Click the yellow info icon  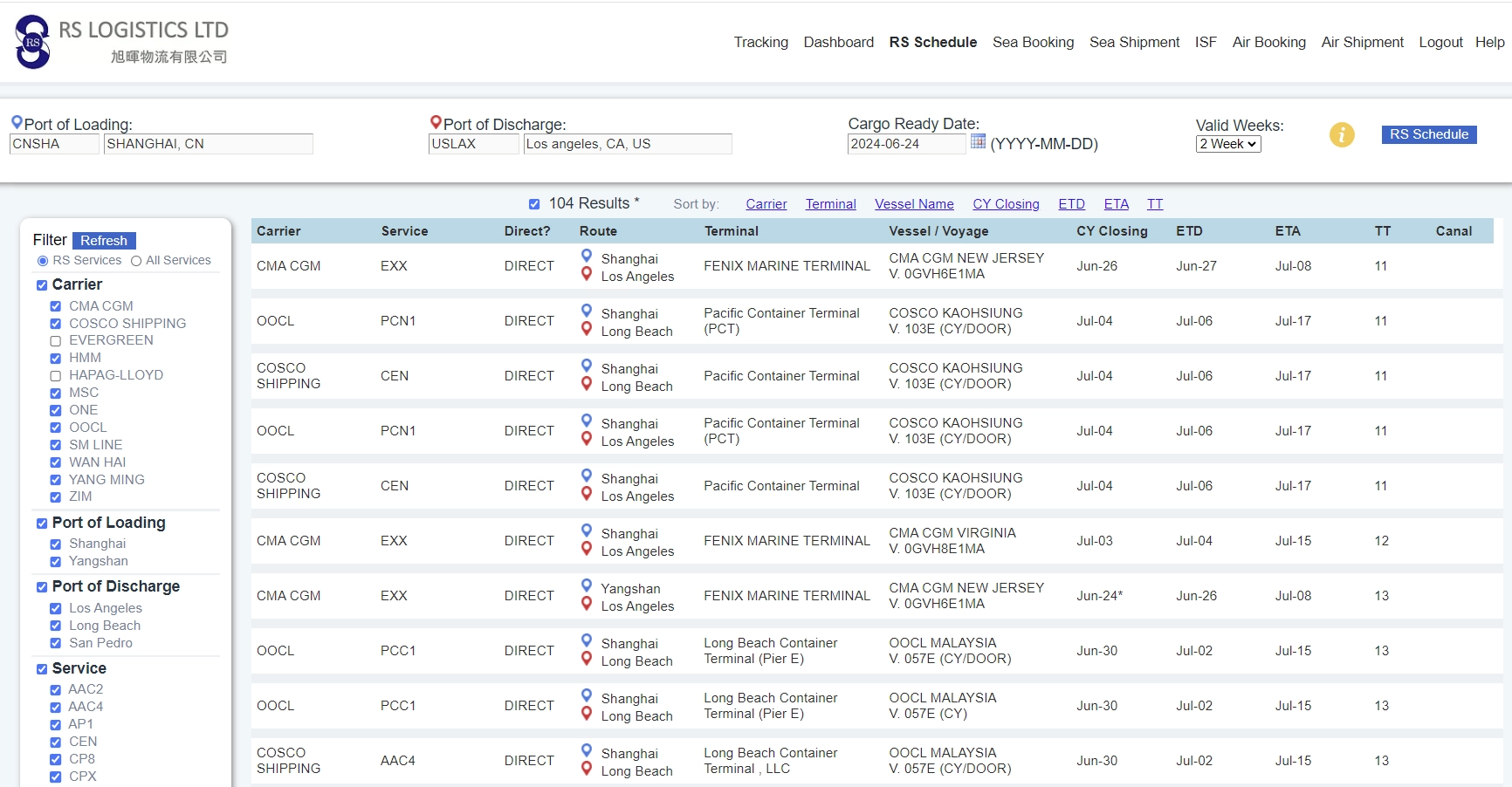(x=1342, y=134)
